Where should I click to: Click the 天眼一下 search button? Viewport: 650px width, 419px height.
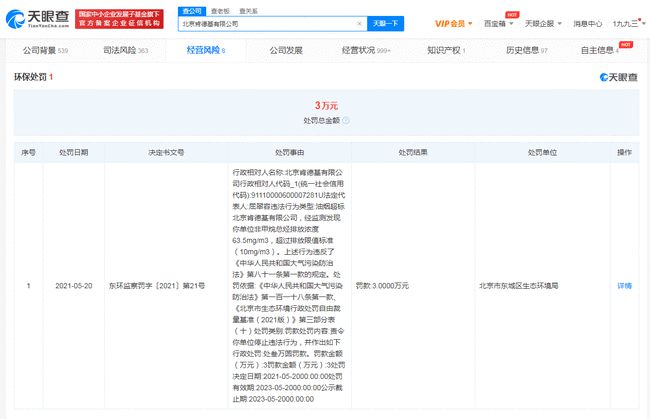click(x=386, y=22)
